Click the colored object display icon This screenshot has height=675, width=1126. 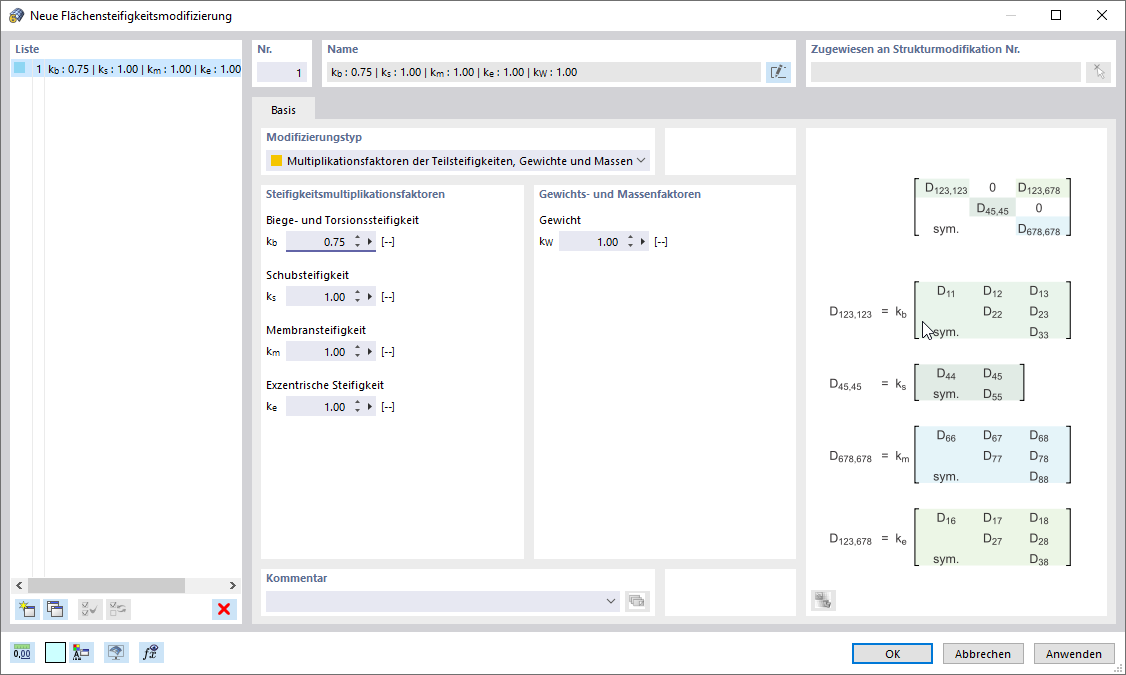[x=81, y=652]
